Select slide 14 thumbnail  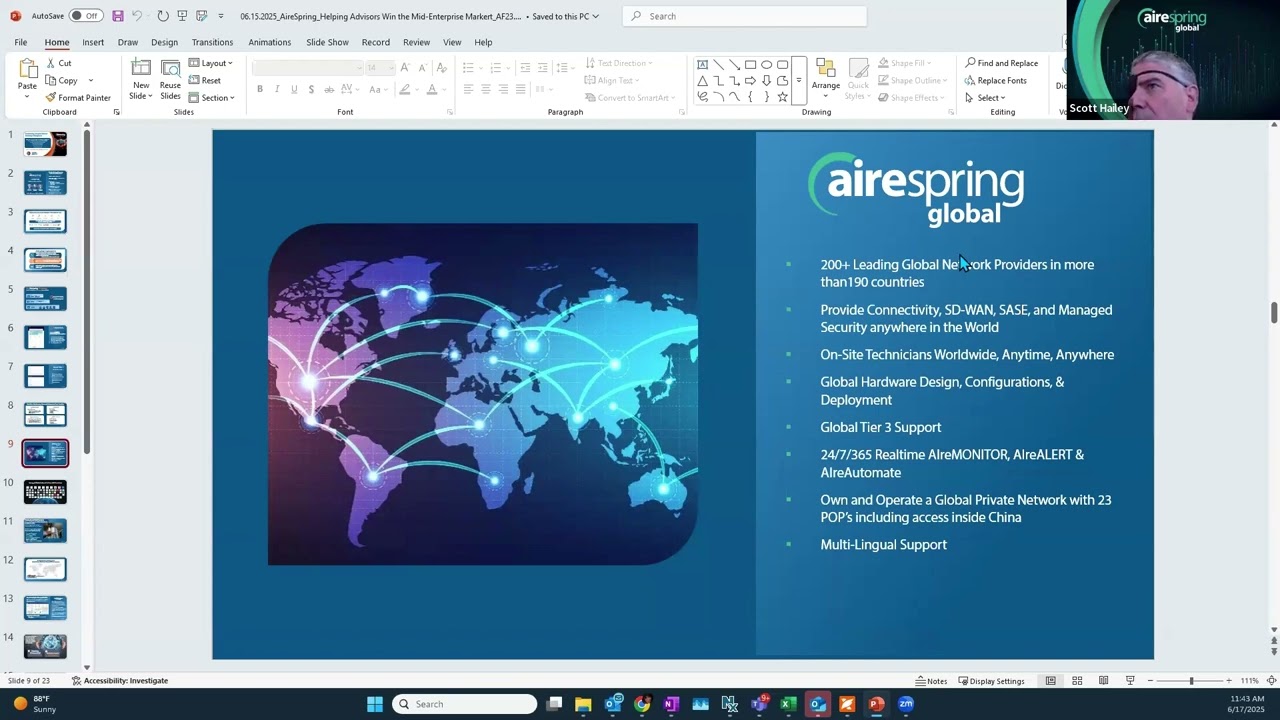[x=45, y=646]
